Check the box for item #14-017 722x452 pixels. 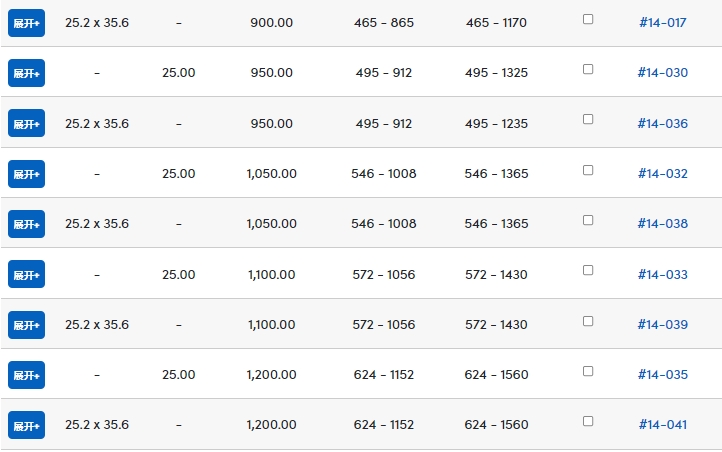(x=588, y=19)
